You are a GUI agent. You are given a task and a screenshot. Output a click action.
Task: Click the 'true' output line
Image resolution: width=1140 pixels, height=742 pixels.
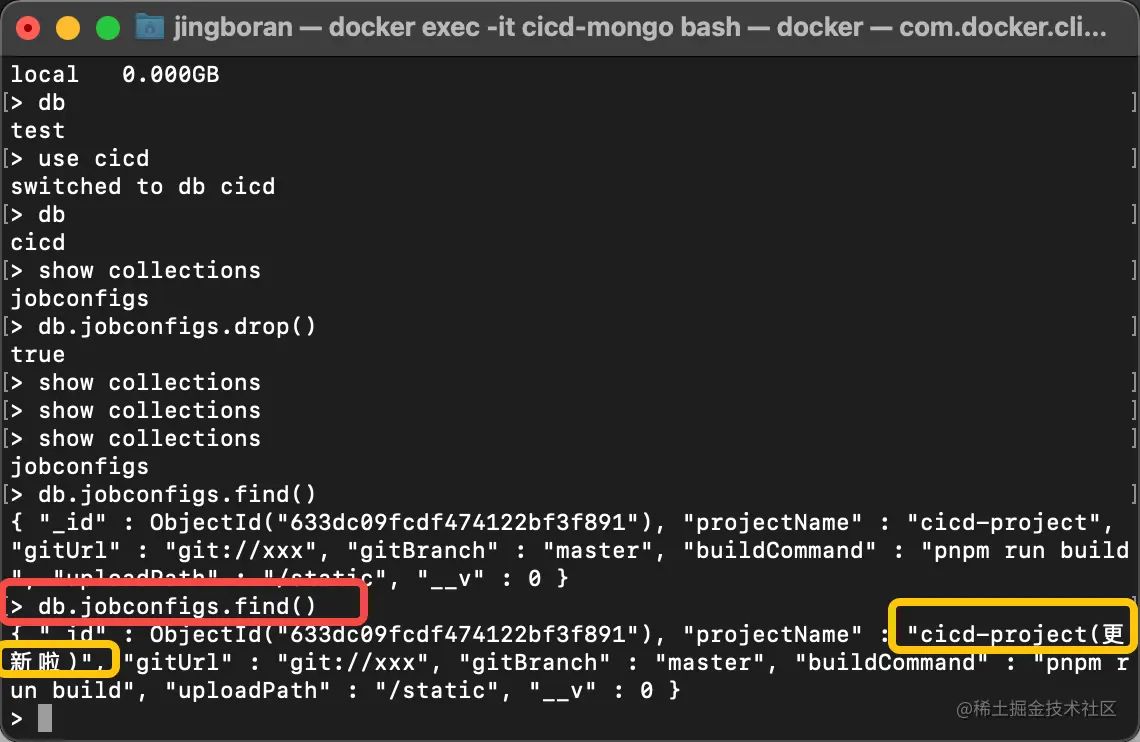pos(38,354)
